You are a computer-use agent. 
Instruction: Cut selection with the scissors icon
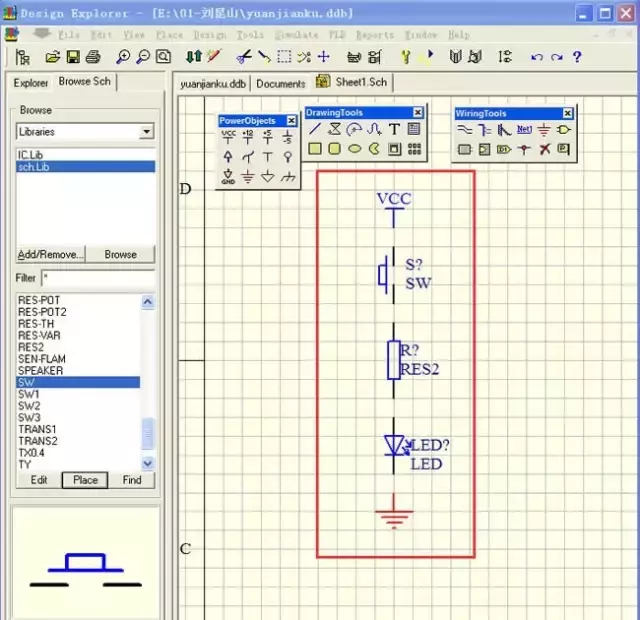[x=244, y=57]
